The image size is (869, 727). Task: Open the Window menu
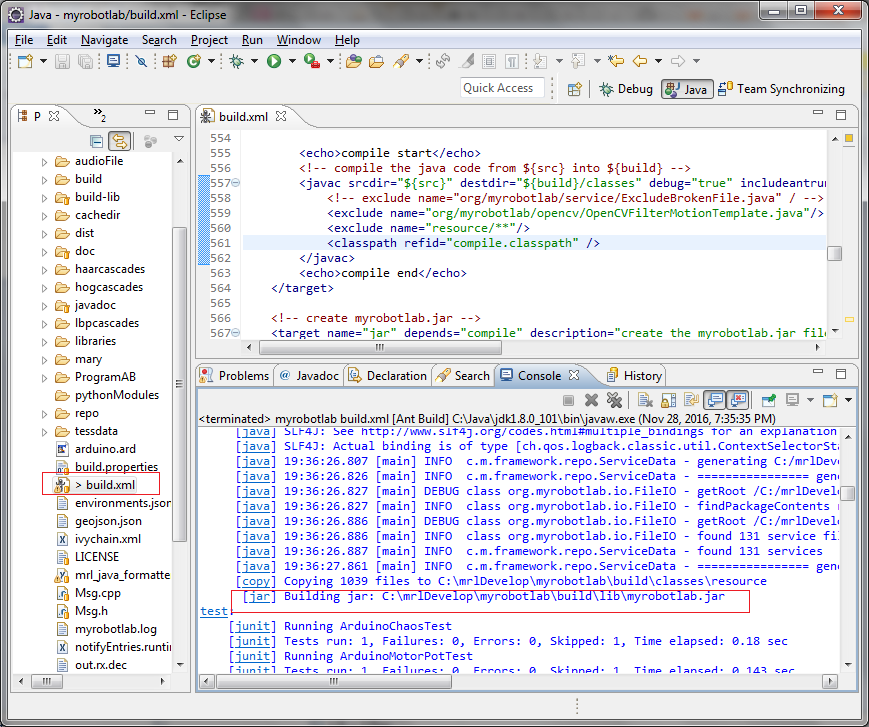(299, 40)
